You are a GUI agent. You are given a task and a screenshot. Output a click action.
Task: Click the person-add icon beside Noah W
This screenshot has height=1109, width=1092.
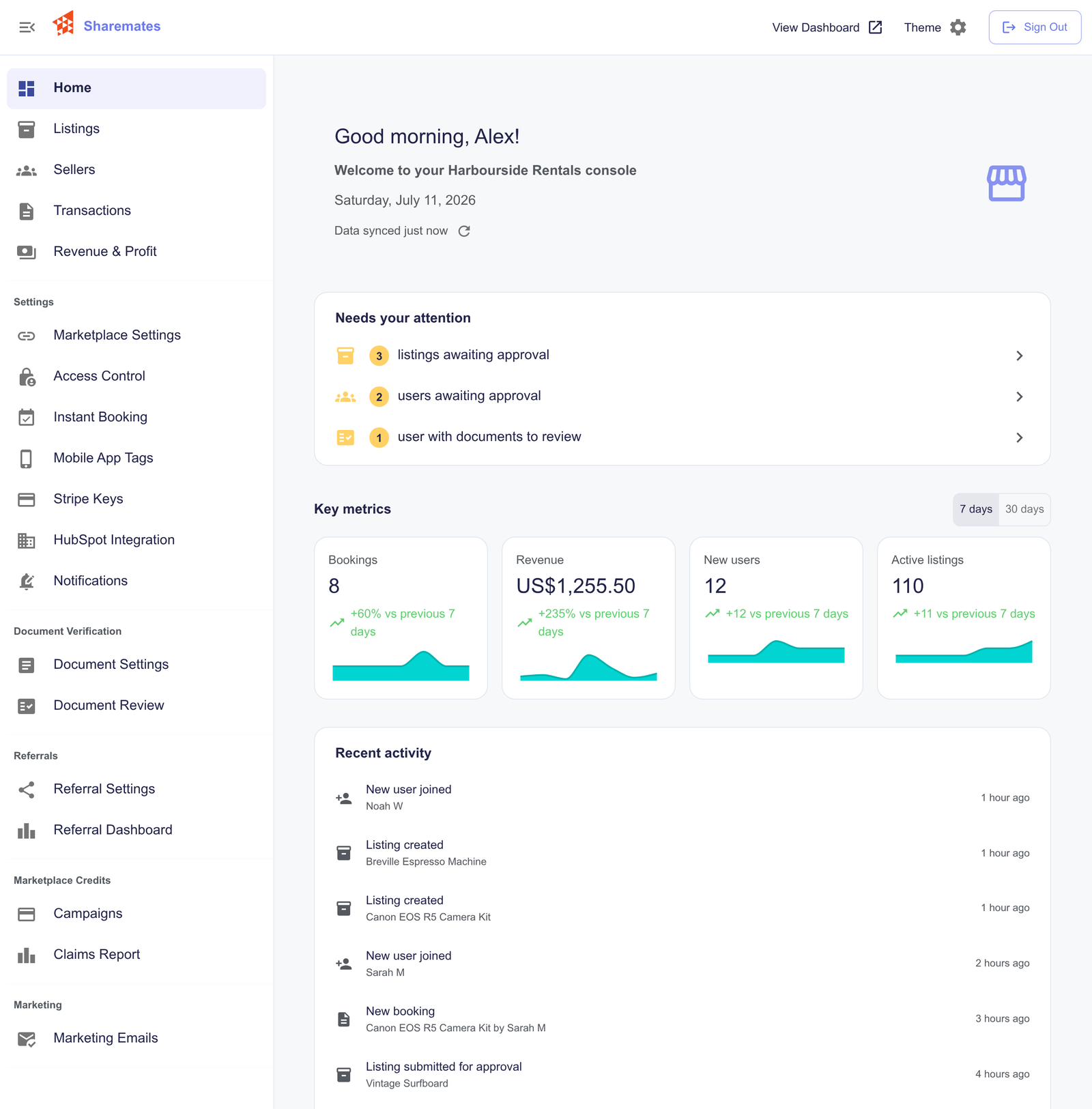(x=344, y=798)
